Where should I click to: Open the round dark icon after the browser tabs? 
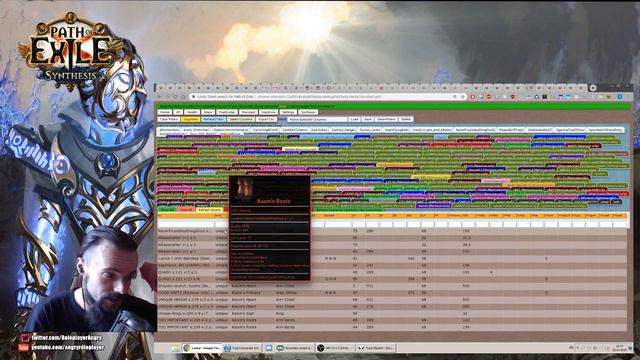pos(593,88)
